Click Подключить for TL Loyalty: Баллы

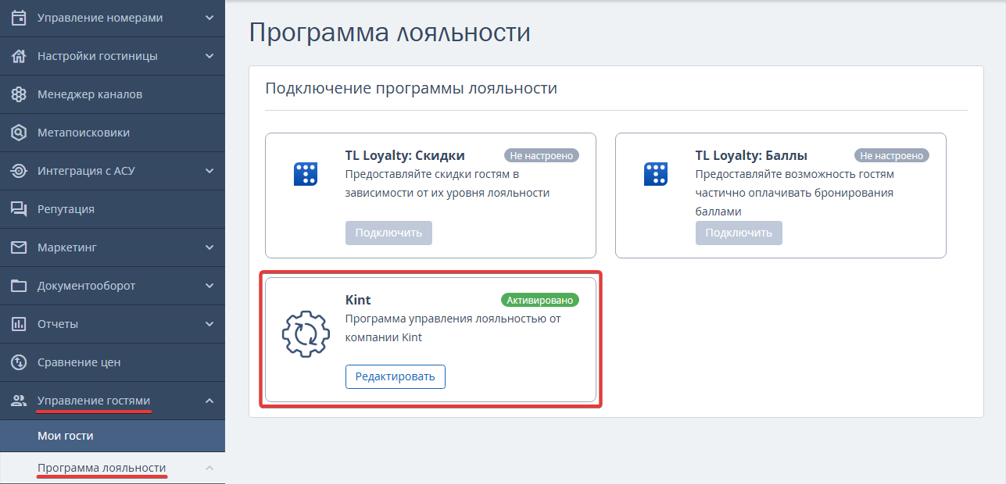click(x=738, y=233)
